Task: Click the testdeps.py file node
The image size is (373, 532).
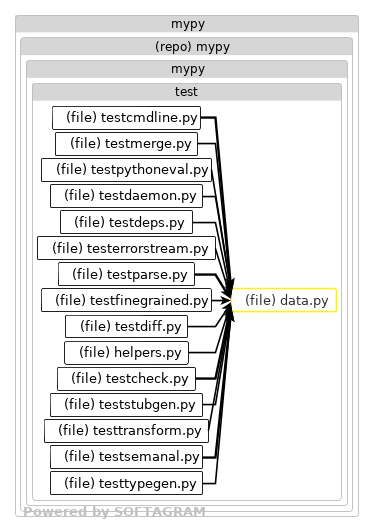Action: coord(126,222)
